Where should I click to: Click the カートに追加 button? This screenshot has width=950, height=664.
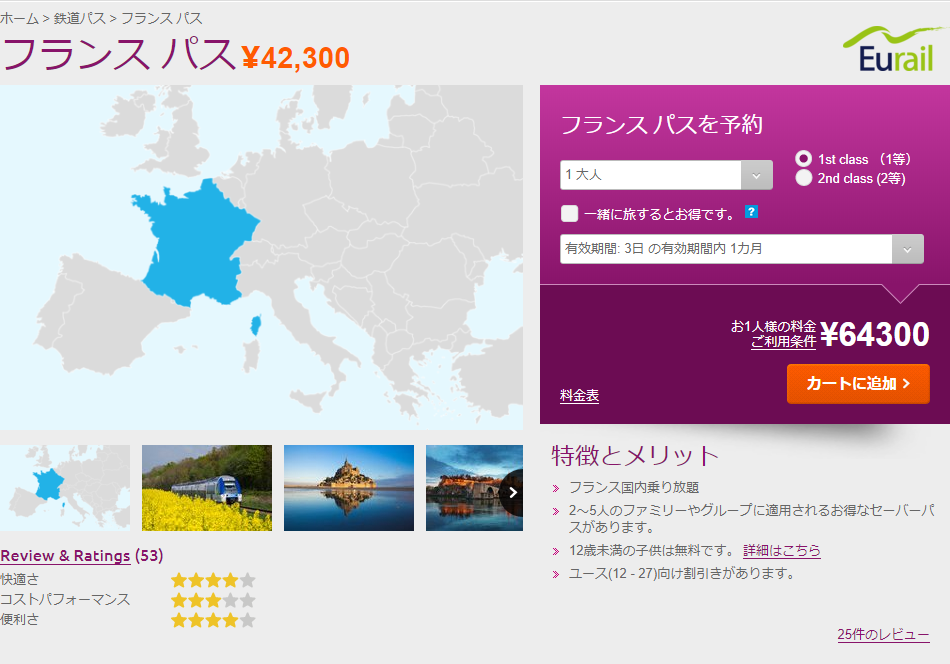[858, 383]
